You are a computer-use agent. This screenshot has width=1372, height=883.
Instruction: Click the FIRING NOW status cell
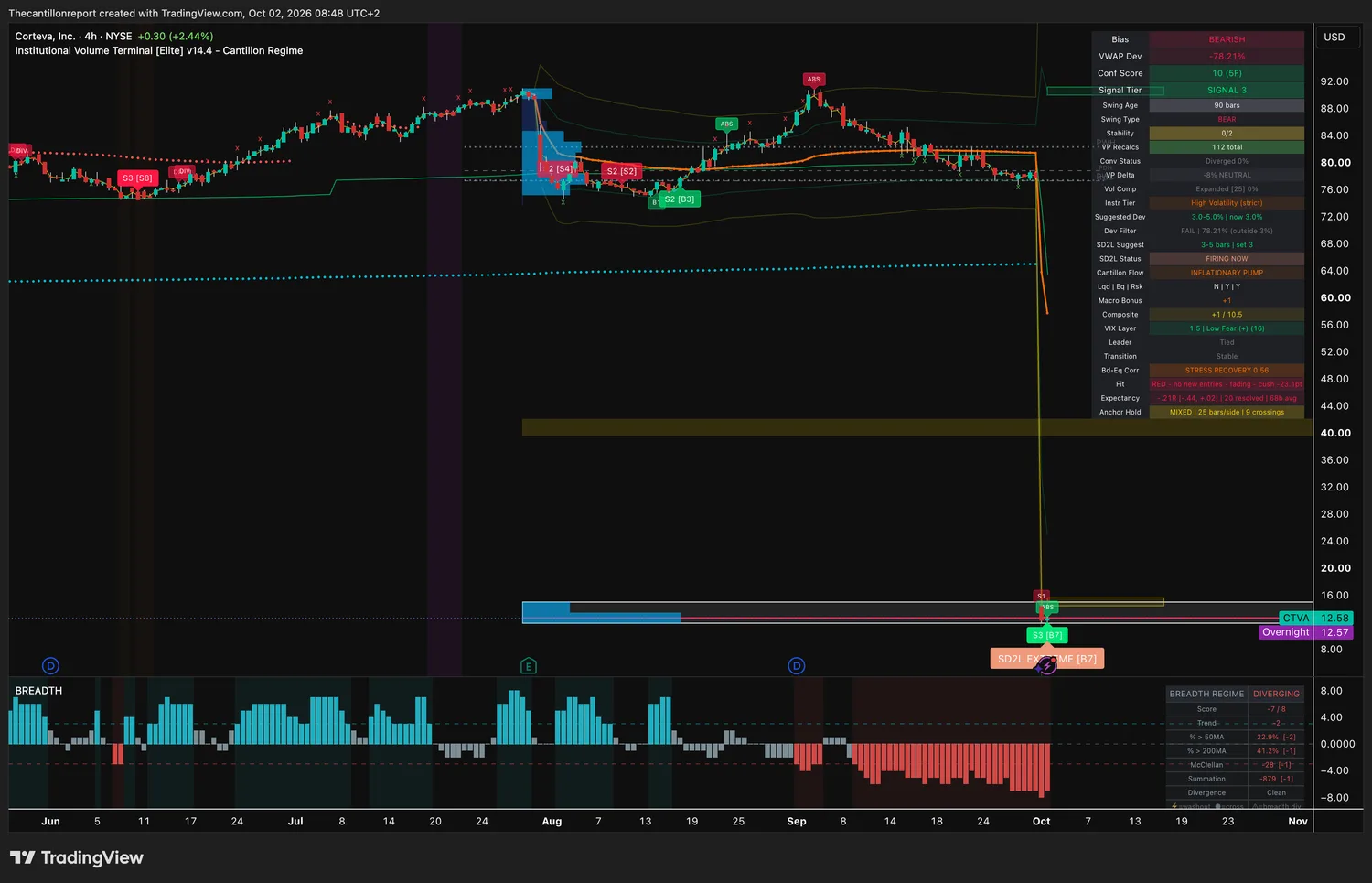(1227, 259)
